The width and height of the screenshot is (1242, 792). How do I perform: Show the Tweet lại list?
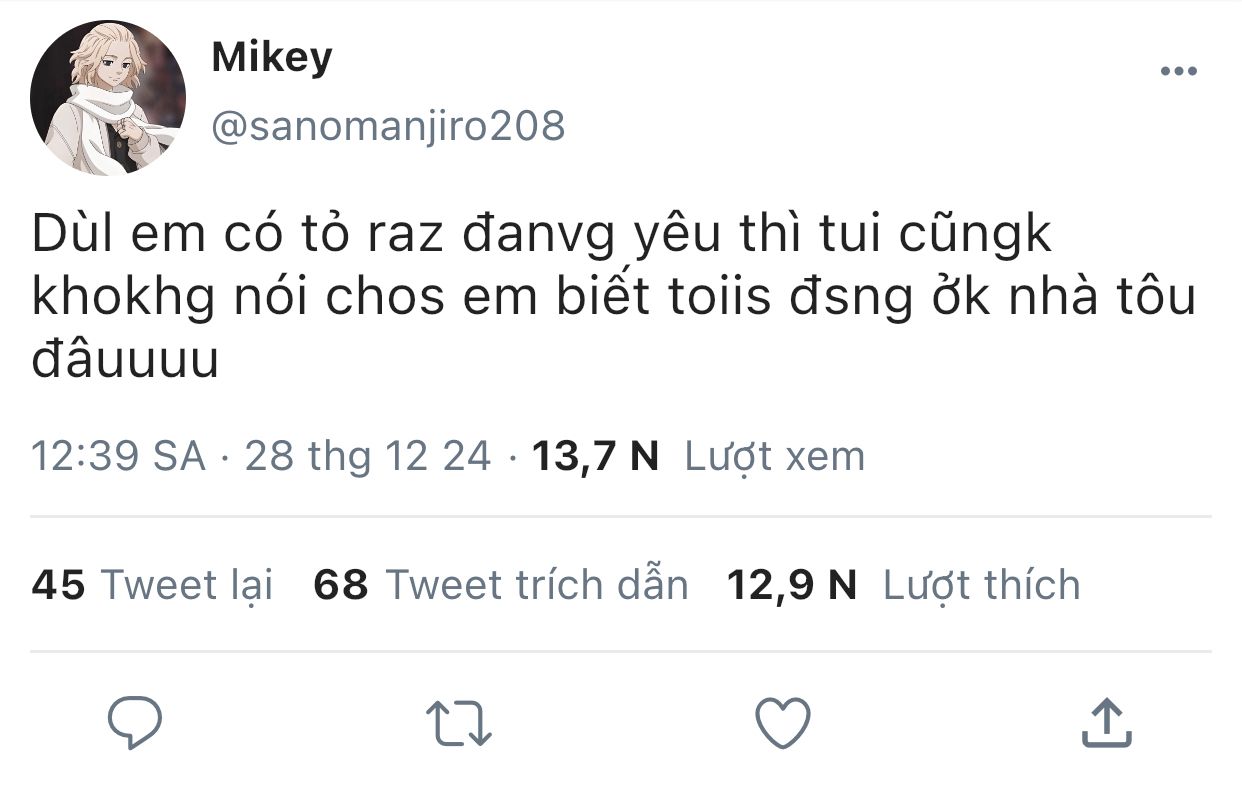(x=187, y=586)
